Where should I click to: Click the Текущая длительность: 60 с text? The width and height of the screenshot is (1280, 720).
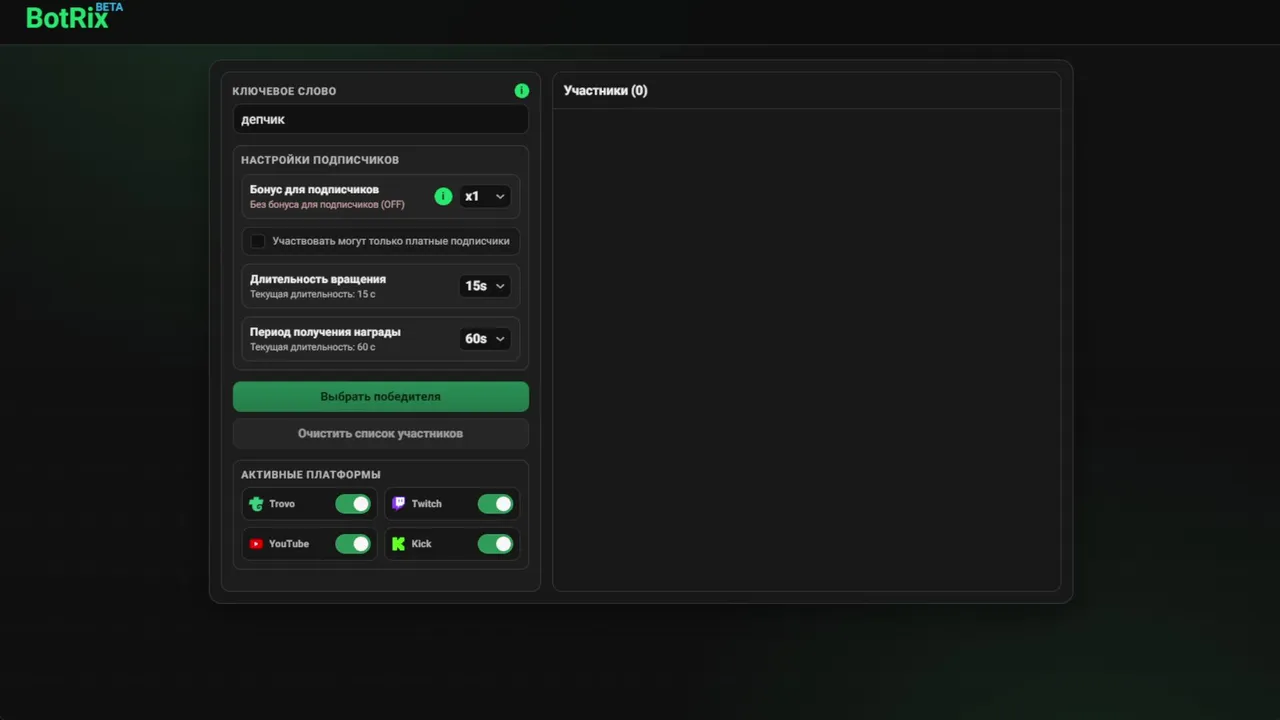[313, 347]
